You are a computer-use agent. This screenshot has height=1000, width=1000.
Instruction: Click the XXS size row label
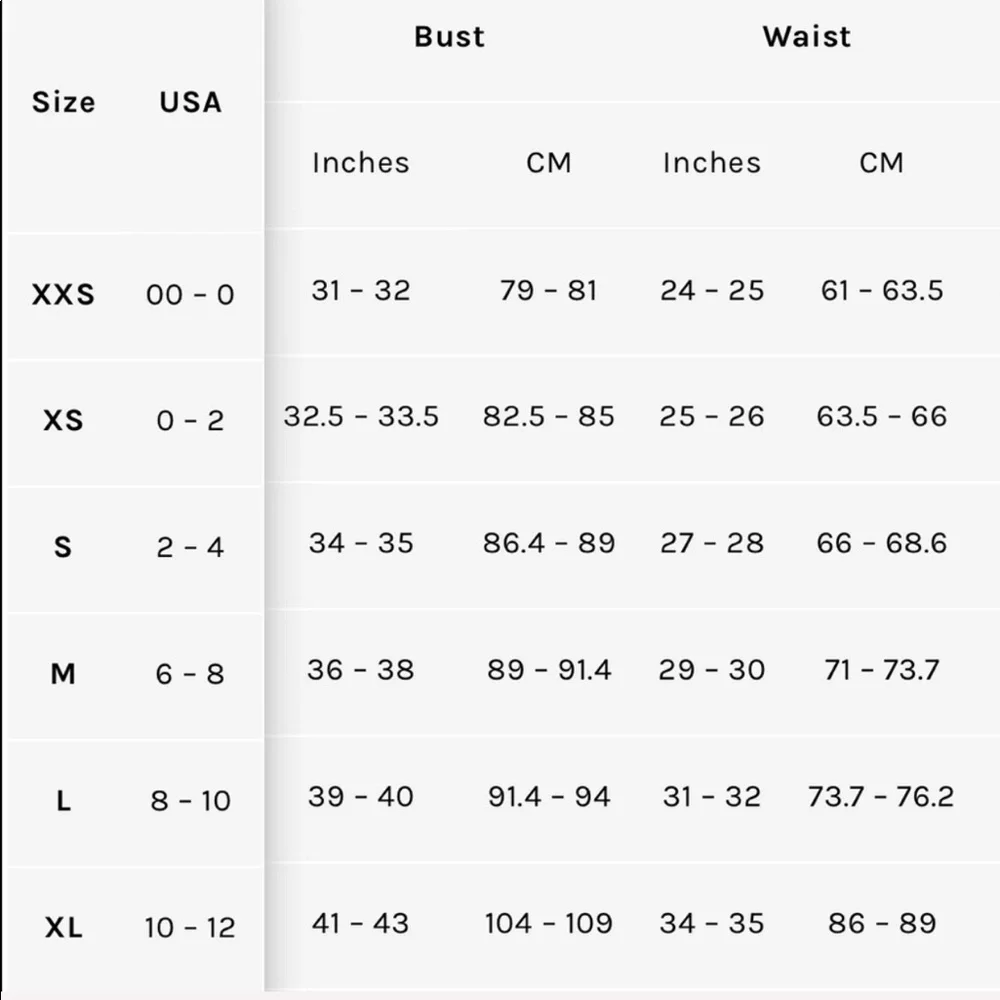[x=63, y=295]
